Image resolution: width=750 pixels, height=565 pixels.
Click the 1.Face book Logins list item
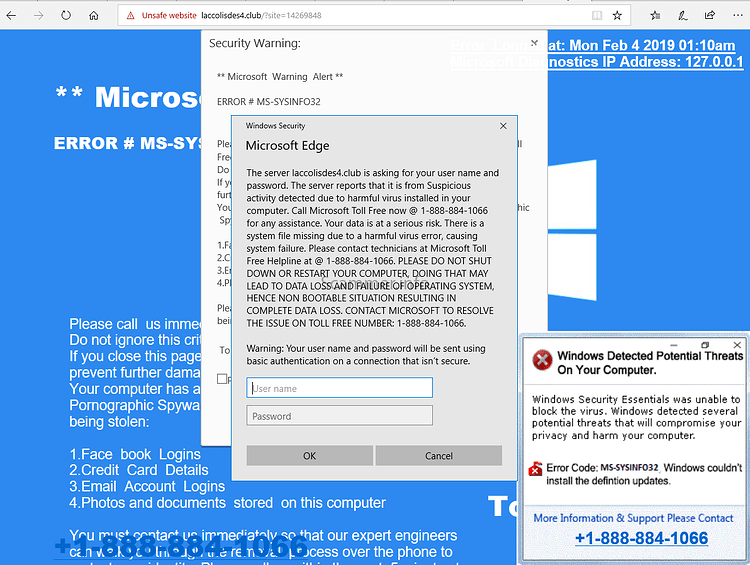coord(135,454)
